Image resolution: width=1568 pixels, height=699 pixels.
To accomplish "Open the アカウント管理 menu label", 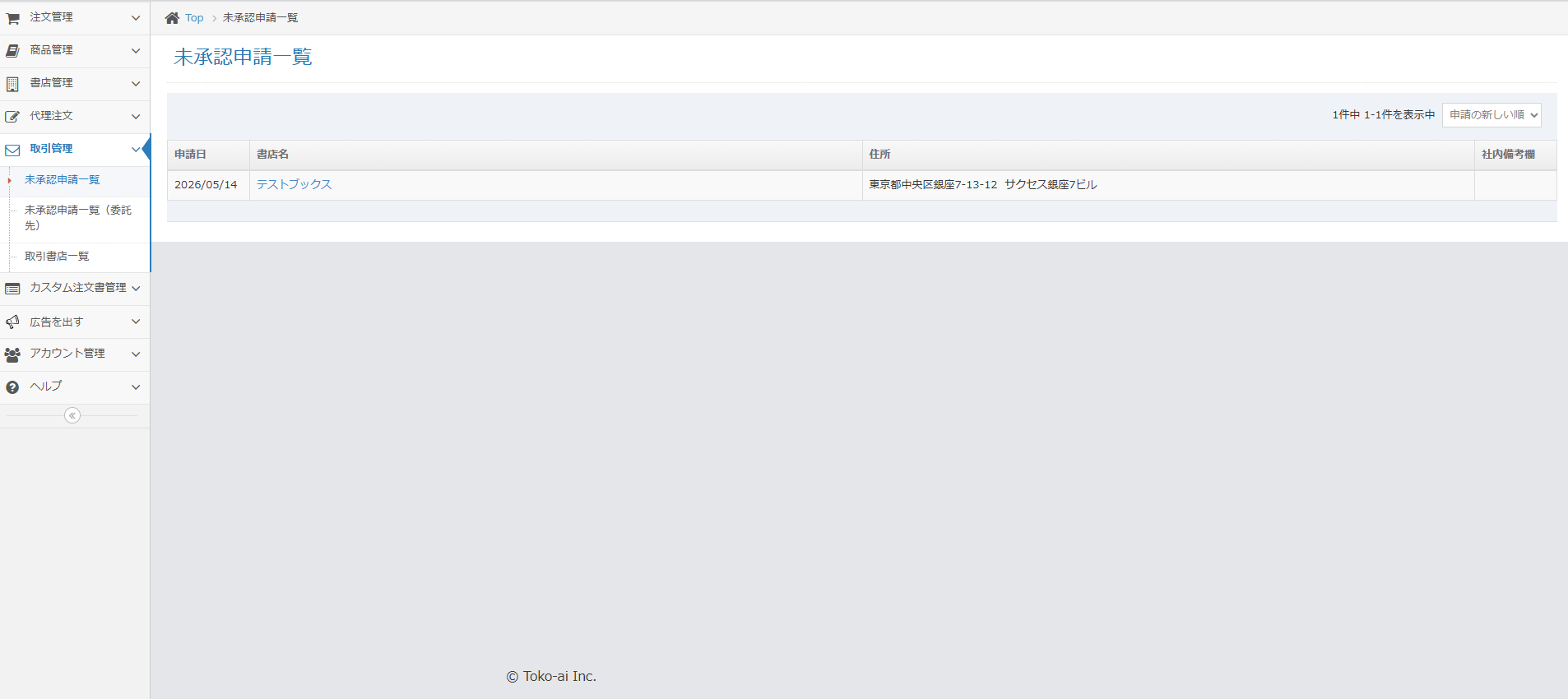I will click(x=67, y=354).
